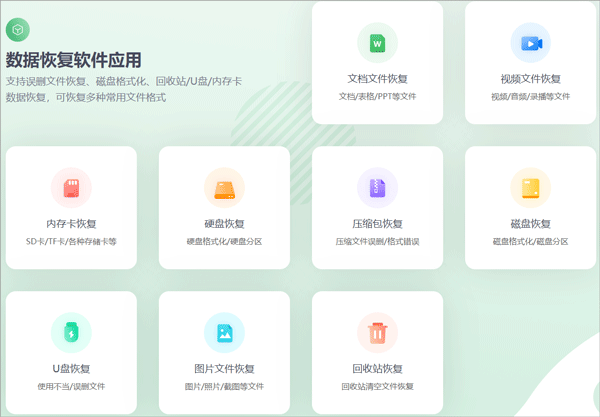Click the orange hard disk icon
The height and width of the screenshot is (417, 600).
point(224,187)
